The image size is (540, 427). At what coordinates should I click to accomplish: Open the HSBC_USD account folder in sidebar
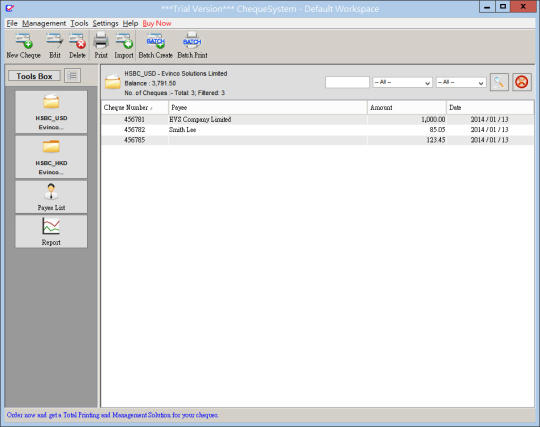[51, 112]
